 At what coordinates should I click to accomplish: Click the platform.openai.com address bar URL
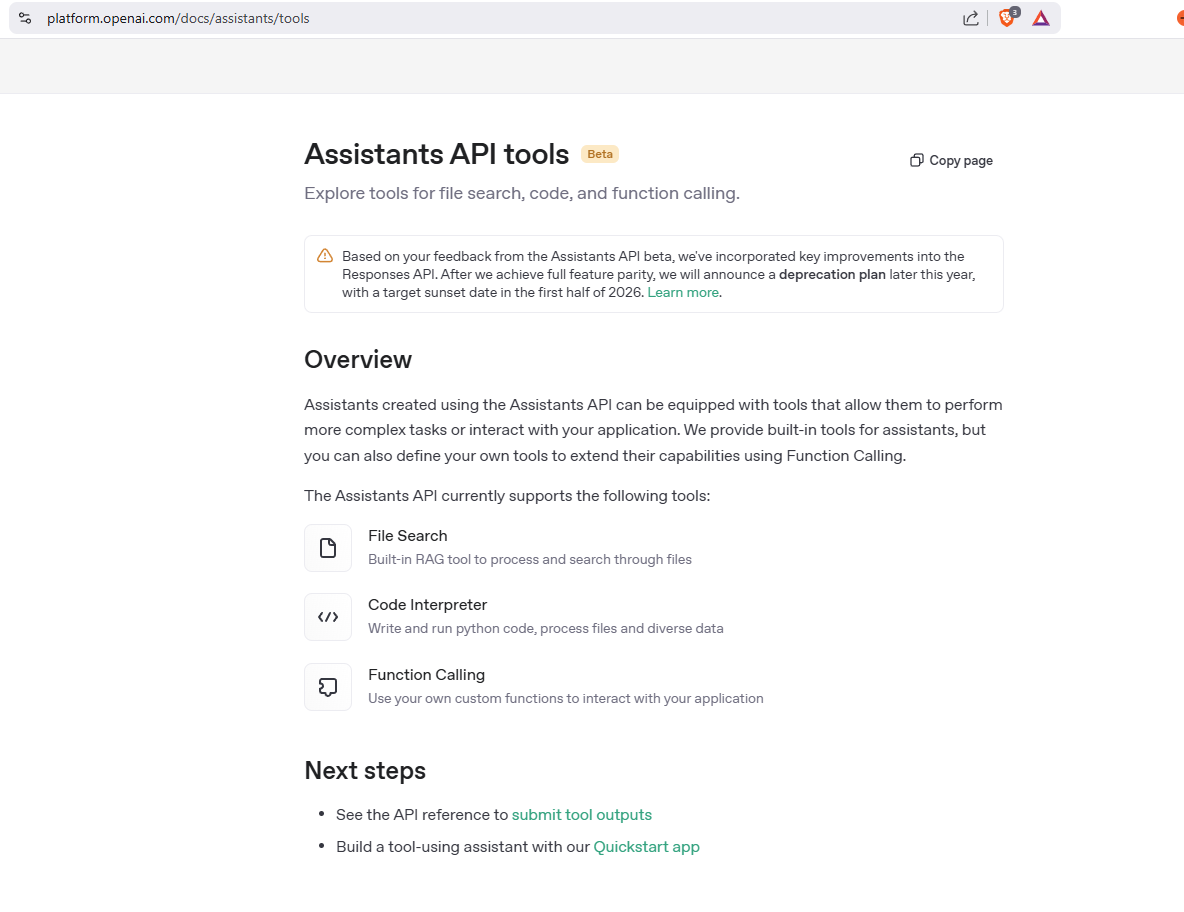tap(178, 18)
